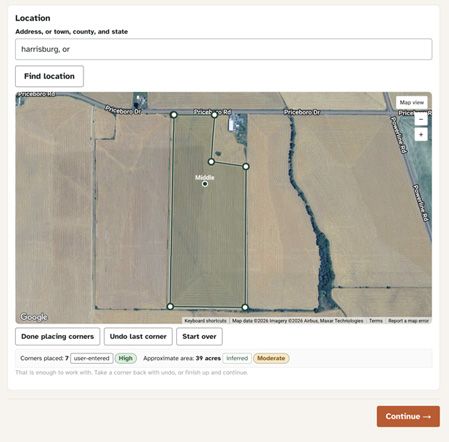Image resolution: width=449 pixels, height=442 pixels.
Task: Switch the map to Map view
Action: tap(412, 102)
